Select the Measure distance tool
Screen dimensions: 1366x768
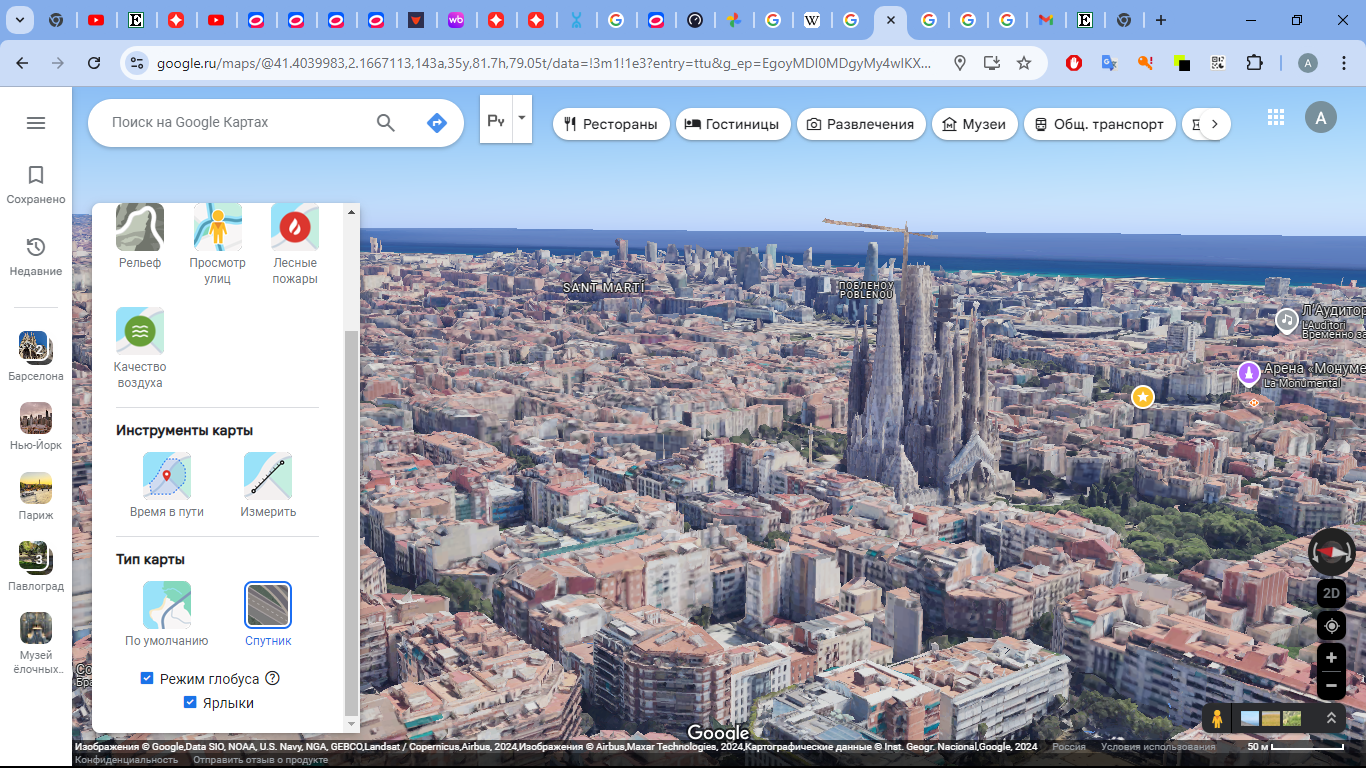click(268, 477)
